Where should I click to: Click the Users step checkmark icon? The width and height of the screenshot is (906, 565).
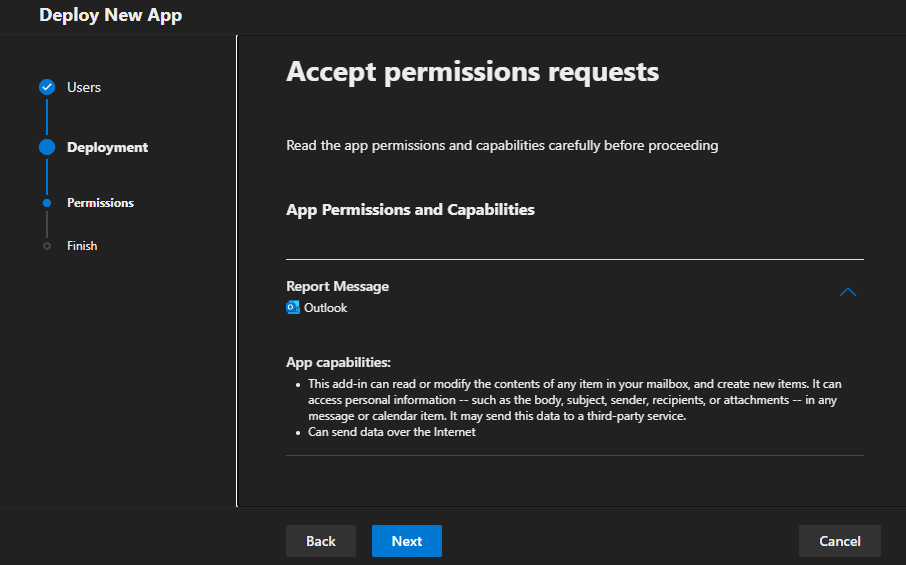47,87
